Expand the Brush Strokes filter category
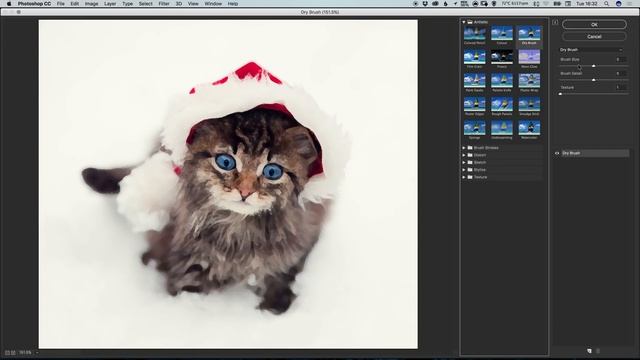 tap(464, 148)
